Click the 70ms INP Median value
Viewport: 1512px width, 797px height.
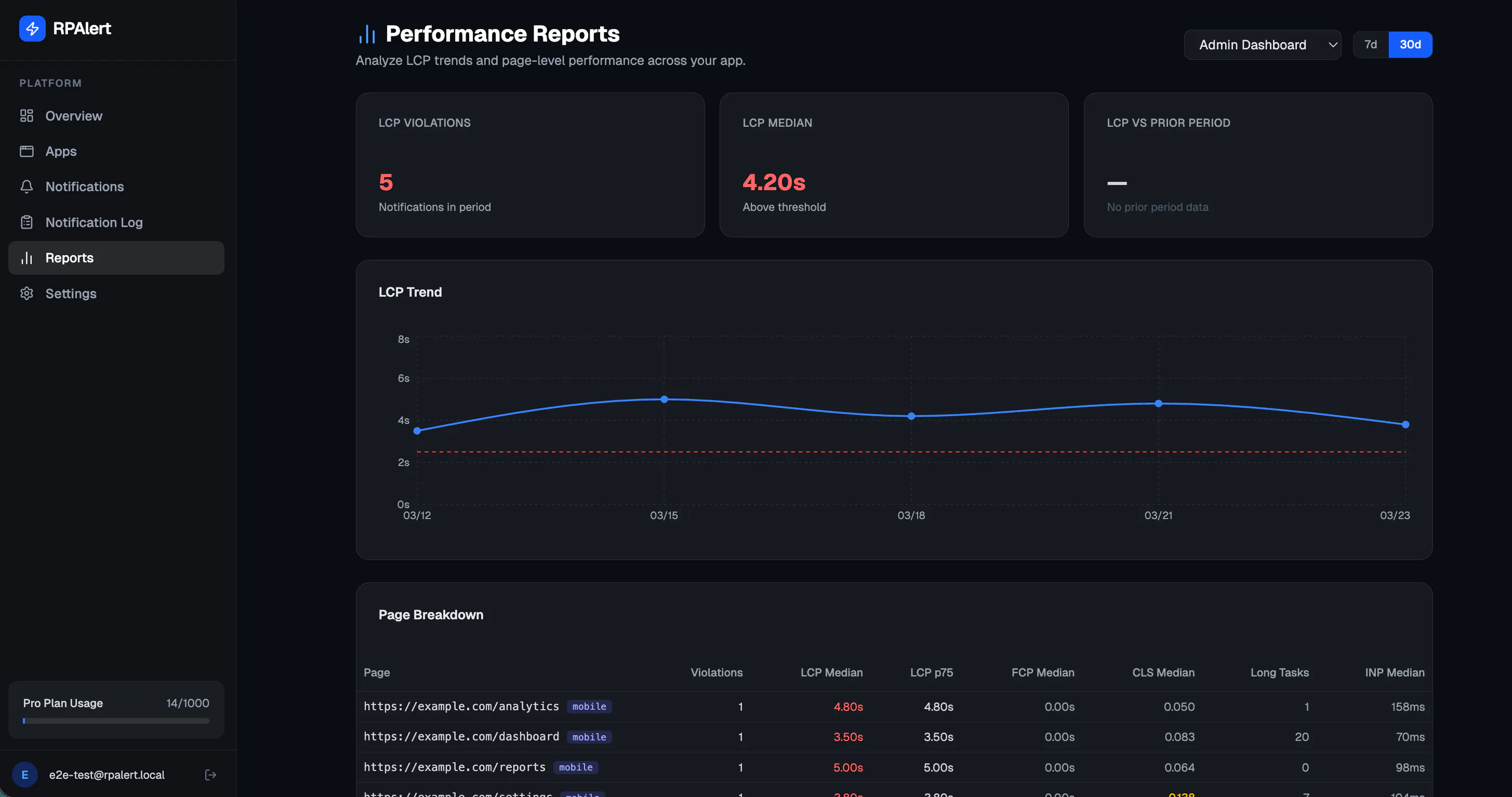(x=1410, y=737)
